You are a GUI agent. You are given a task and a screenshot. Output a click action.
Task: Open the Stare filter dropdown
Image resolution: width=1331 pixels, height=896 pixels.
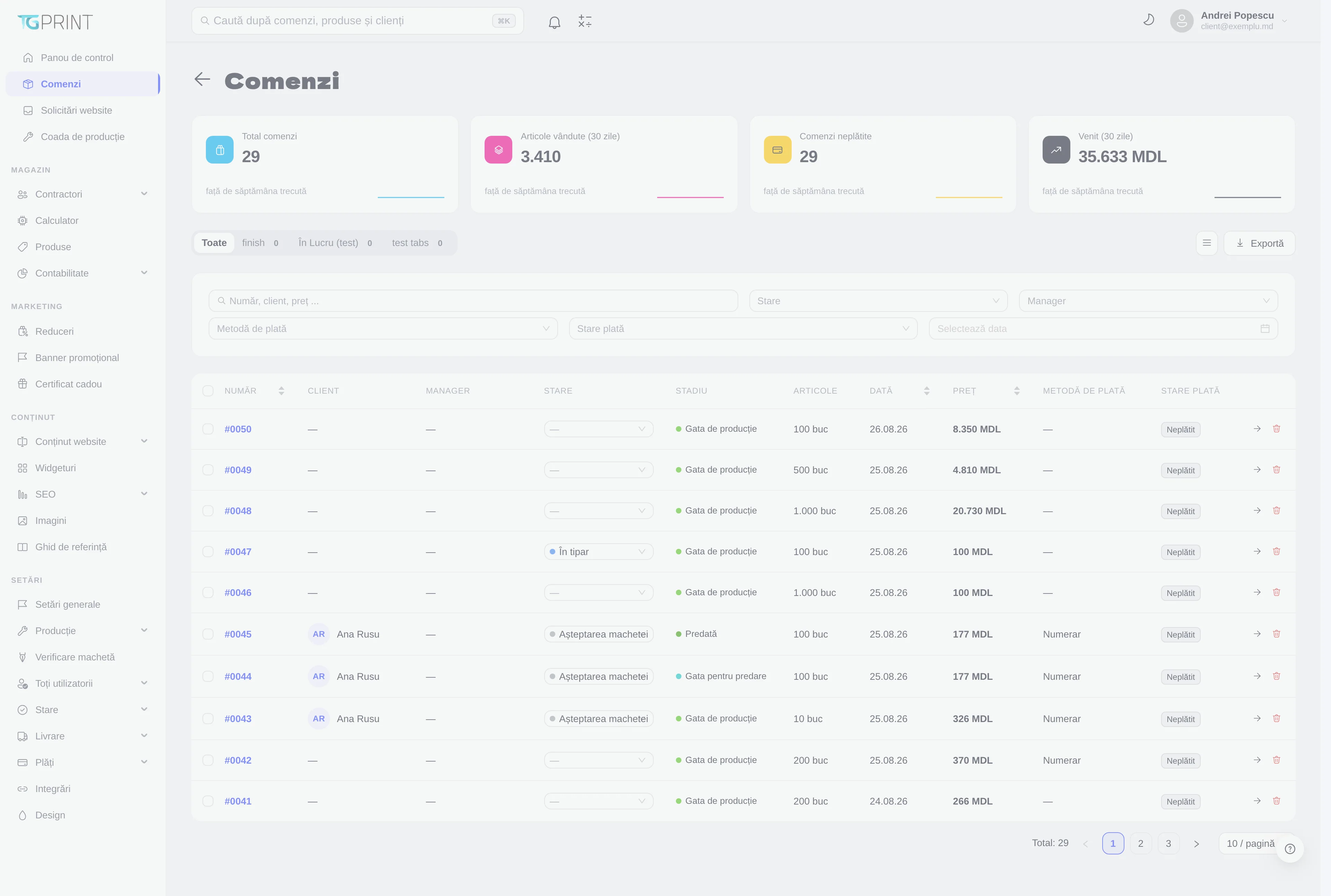click(x=878, y=300)
